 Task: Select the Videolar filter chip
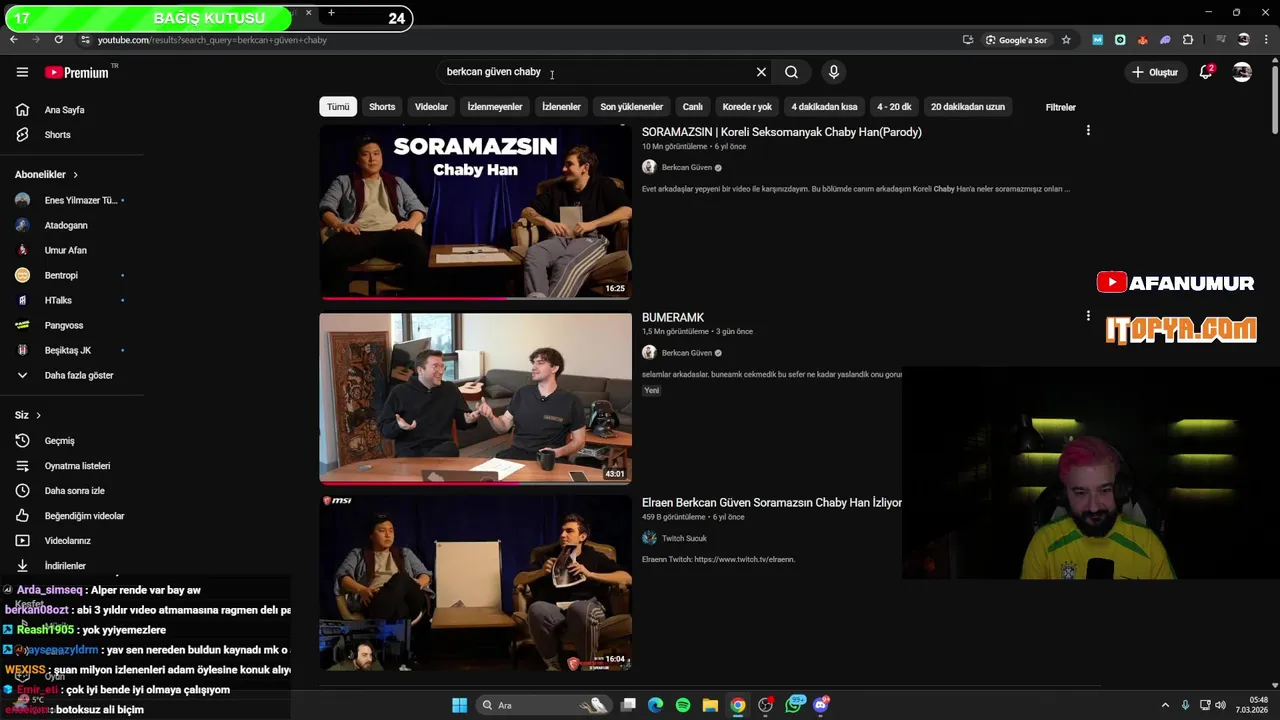pos(431,107)
